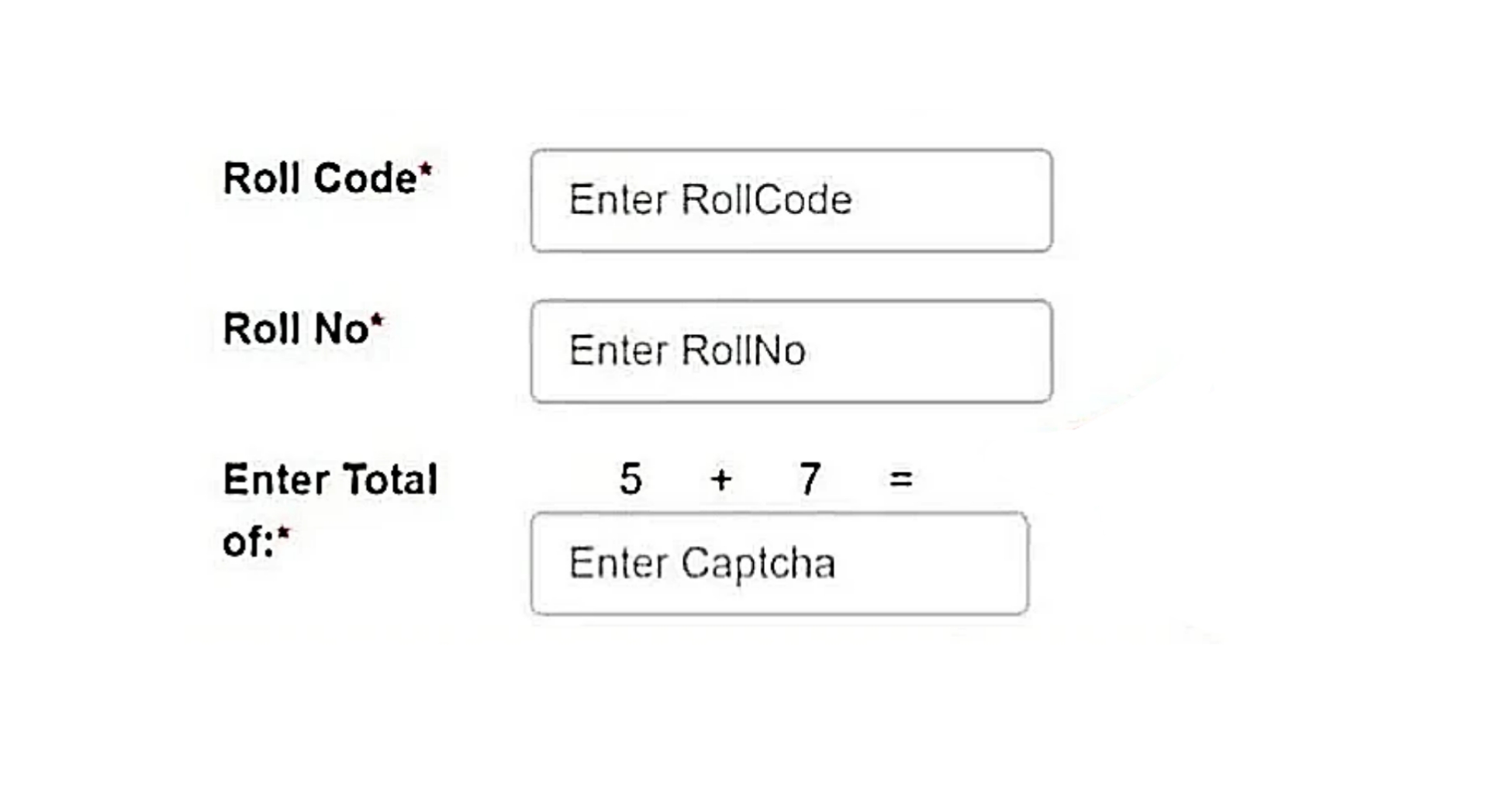The width and height of the screenshot is (1489, 812).
Task: Click the plus sign in captcha
Action: coord(721,480)
